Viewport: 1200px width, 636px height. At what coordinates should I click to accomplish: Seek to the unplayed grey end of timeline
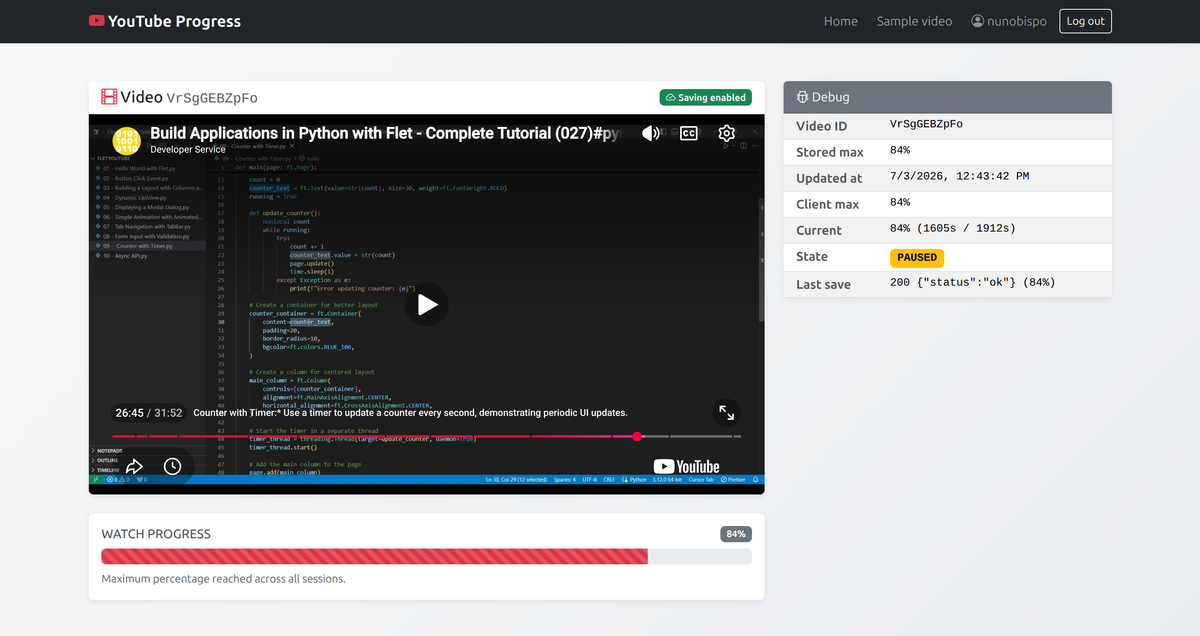(737, 436)
